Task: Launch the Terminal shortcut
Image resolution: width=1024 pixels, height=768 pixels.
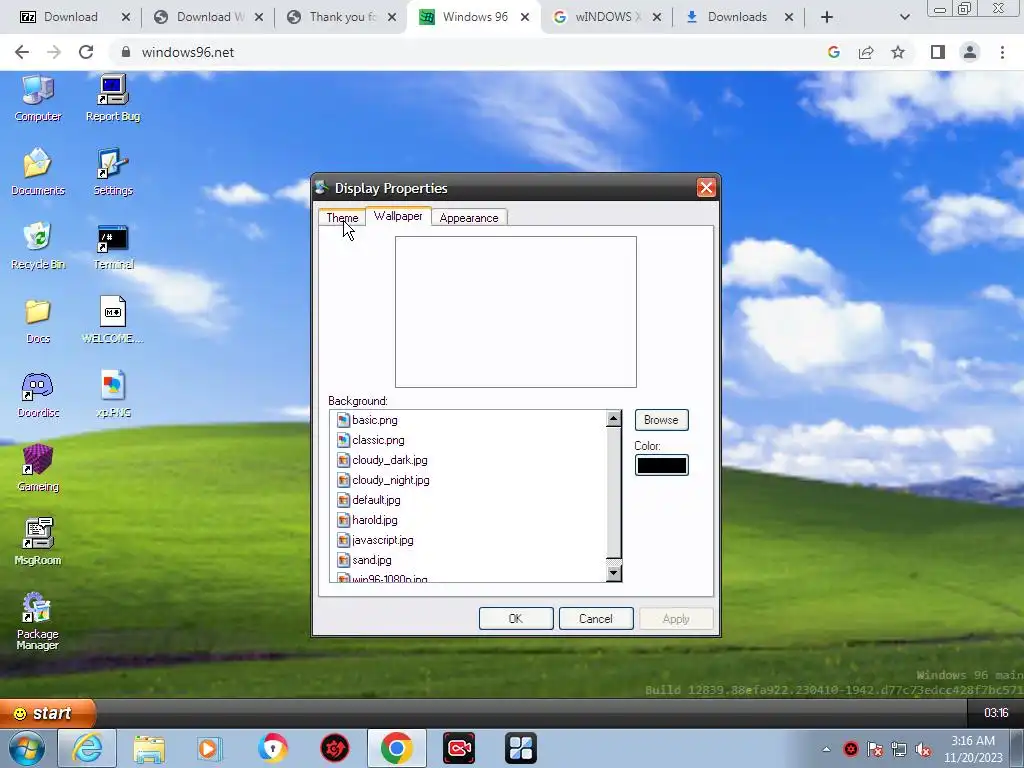Action: click(x=112, y=246)
